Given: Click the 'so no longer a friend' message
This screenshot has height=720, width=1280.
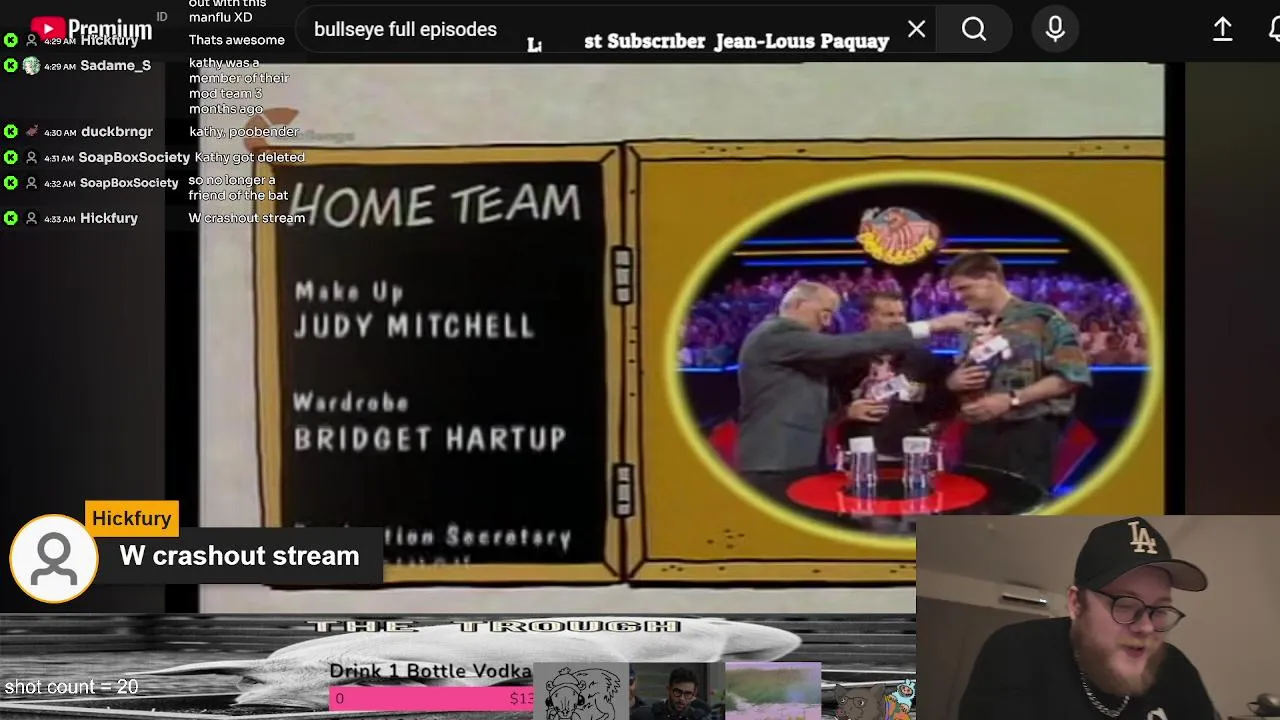Looking at the screenshot, I should pos(238,188).
